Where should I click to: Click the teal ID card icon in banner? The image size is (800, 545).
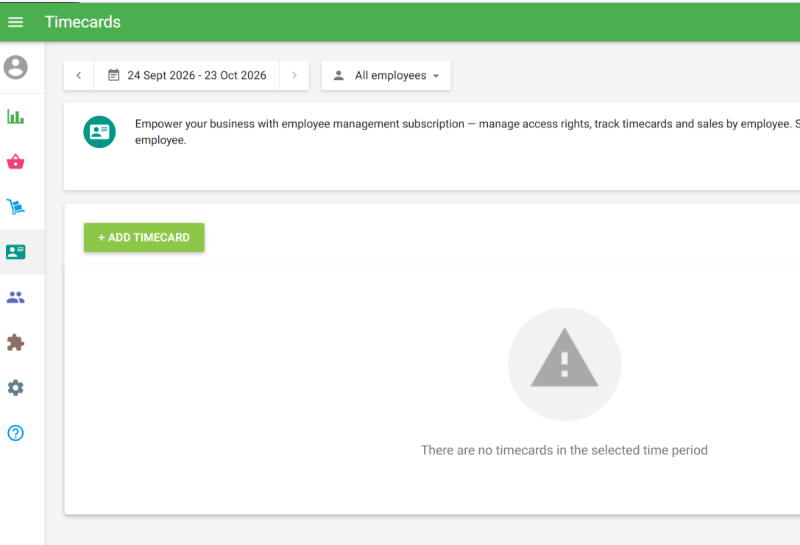(x=99, y=132)
